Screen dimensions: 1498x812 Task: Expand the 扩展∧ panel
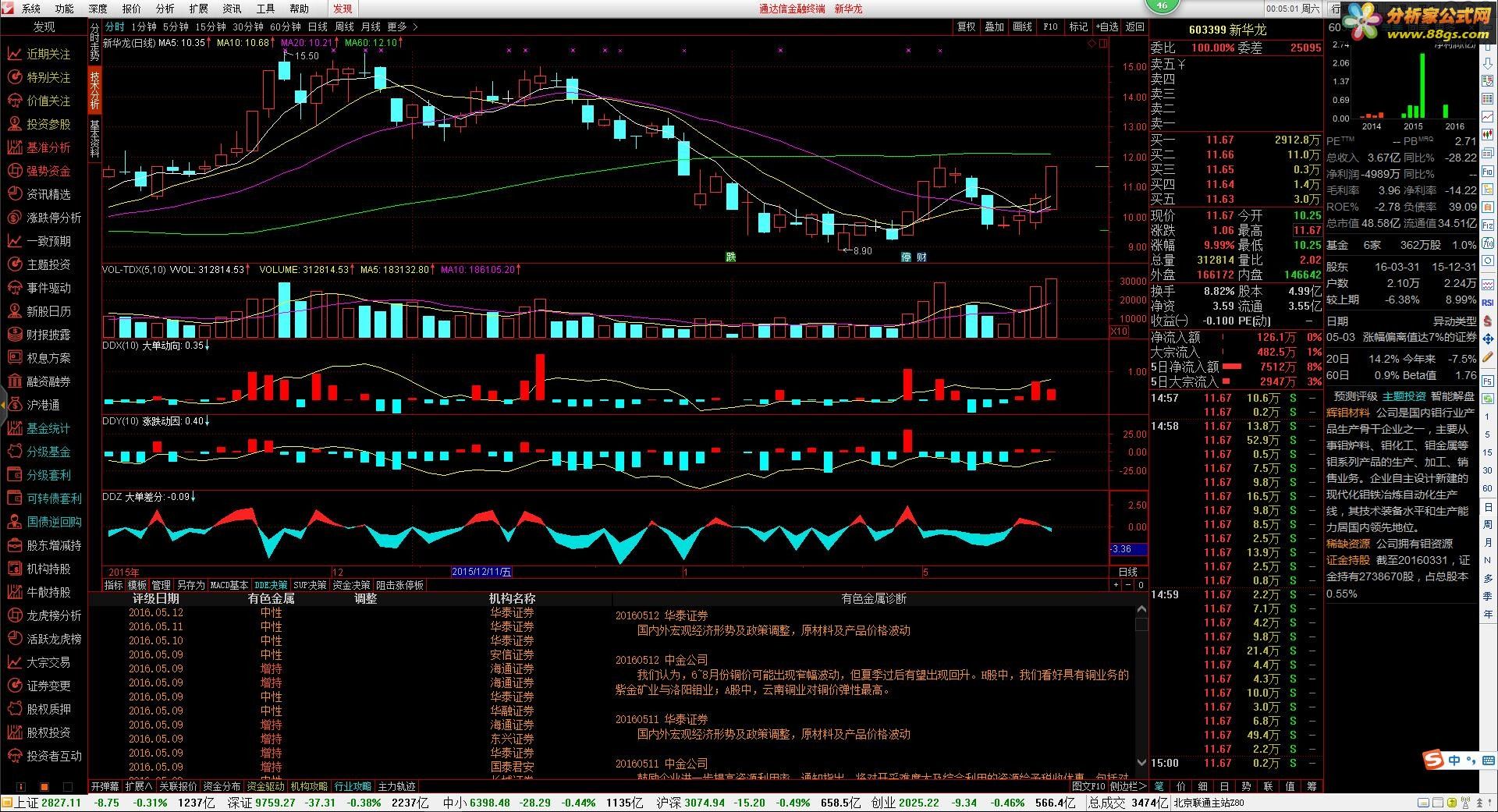[139, 786]
